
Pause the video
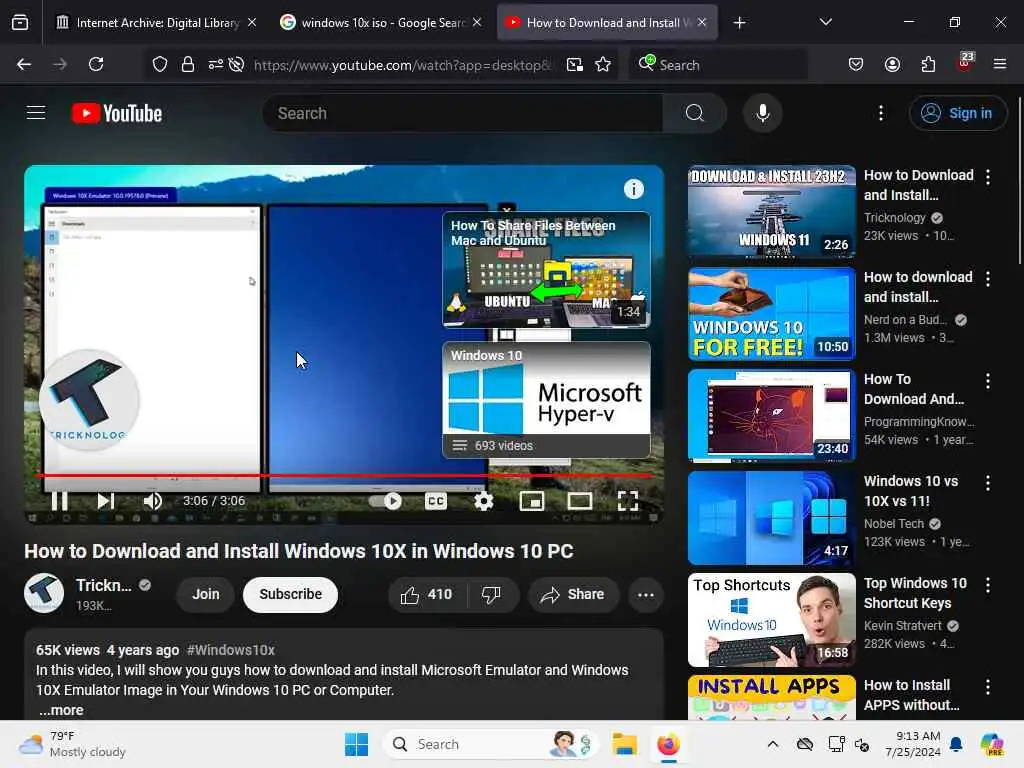pos(59,501)
